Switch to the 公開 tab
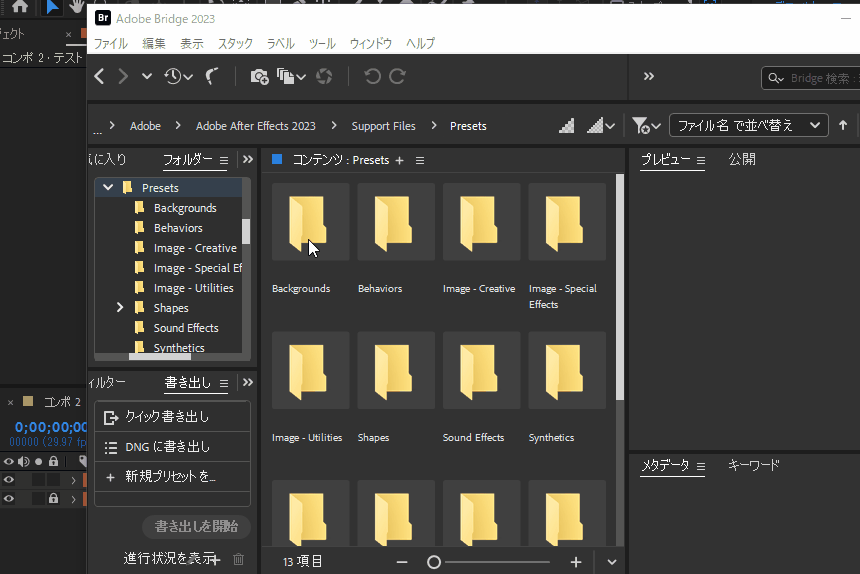The height and width of the screenshot is (574, 860). coord(742,159)
